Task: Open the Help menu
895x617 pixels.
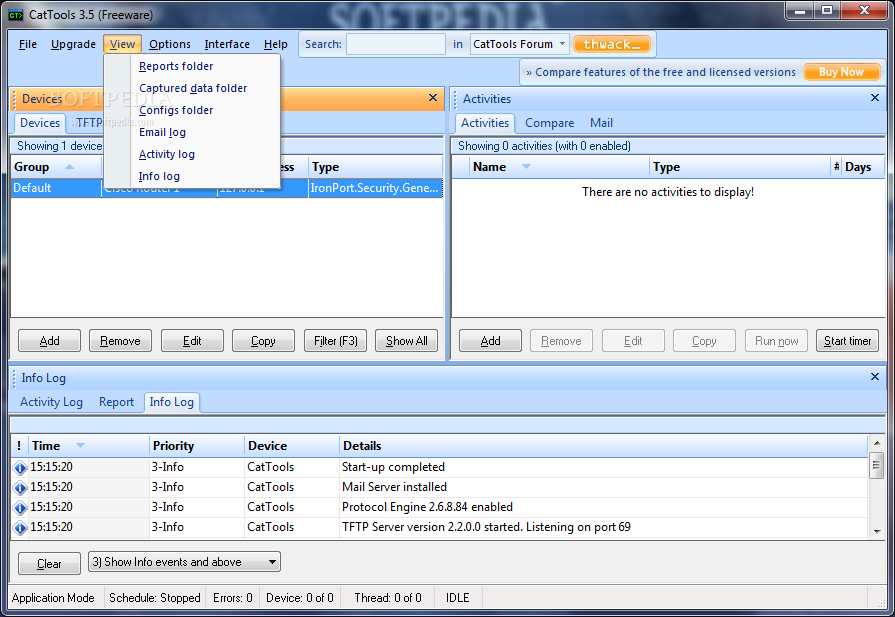Action: pyautogui.click(x=275, y=45)
